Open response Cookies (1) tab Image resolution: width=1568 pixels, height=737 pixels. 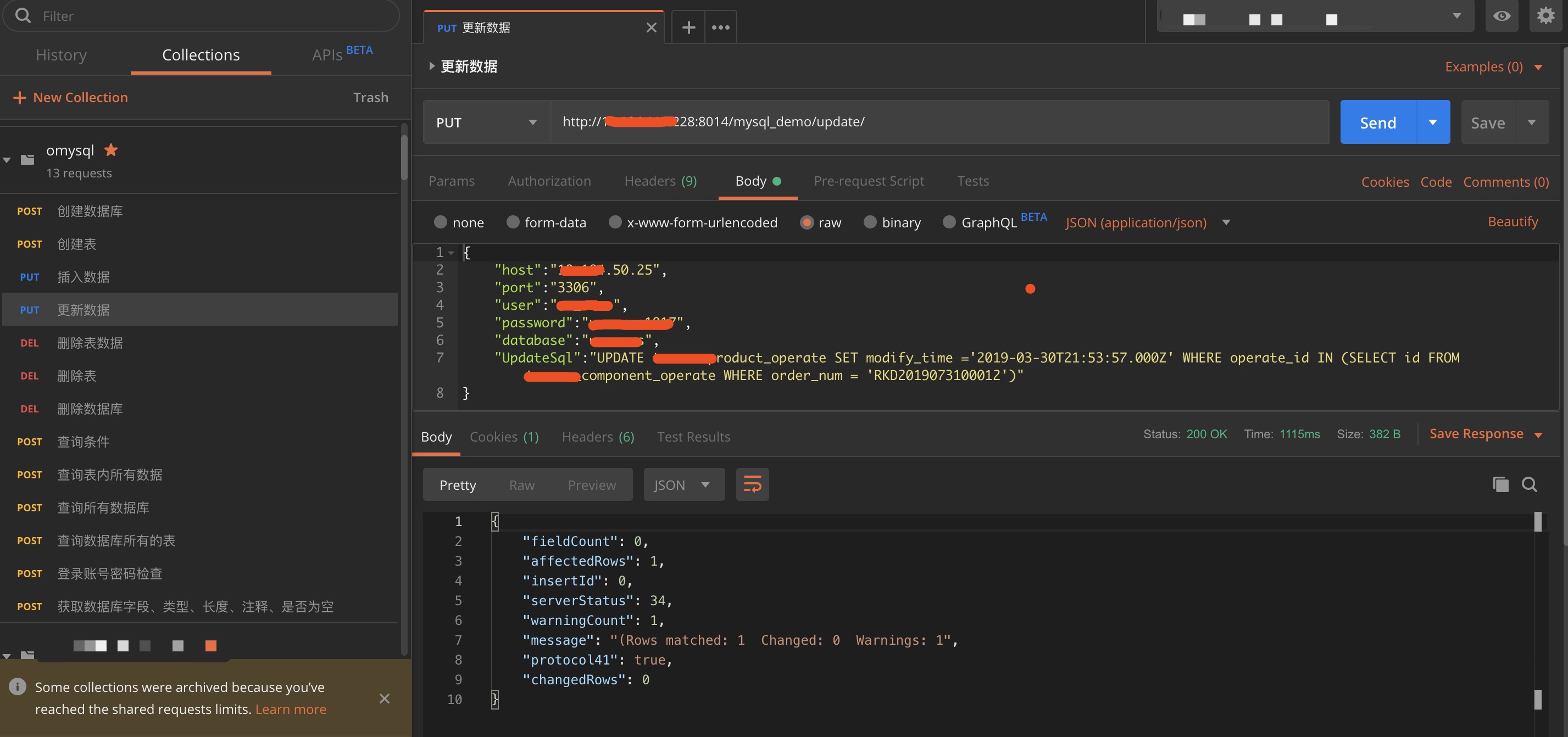[504, 437]
